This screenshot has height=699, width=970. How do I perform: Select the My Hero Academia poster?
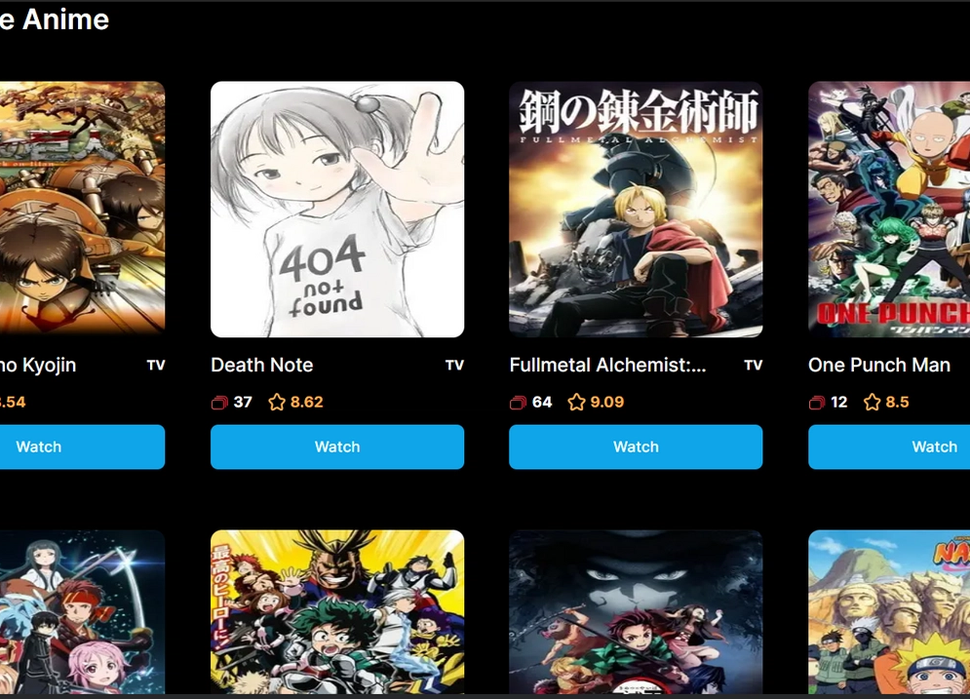coord(337,611)
